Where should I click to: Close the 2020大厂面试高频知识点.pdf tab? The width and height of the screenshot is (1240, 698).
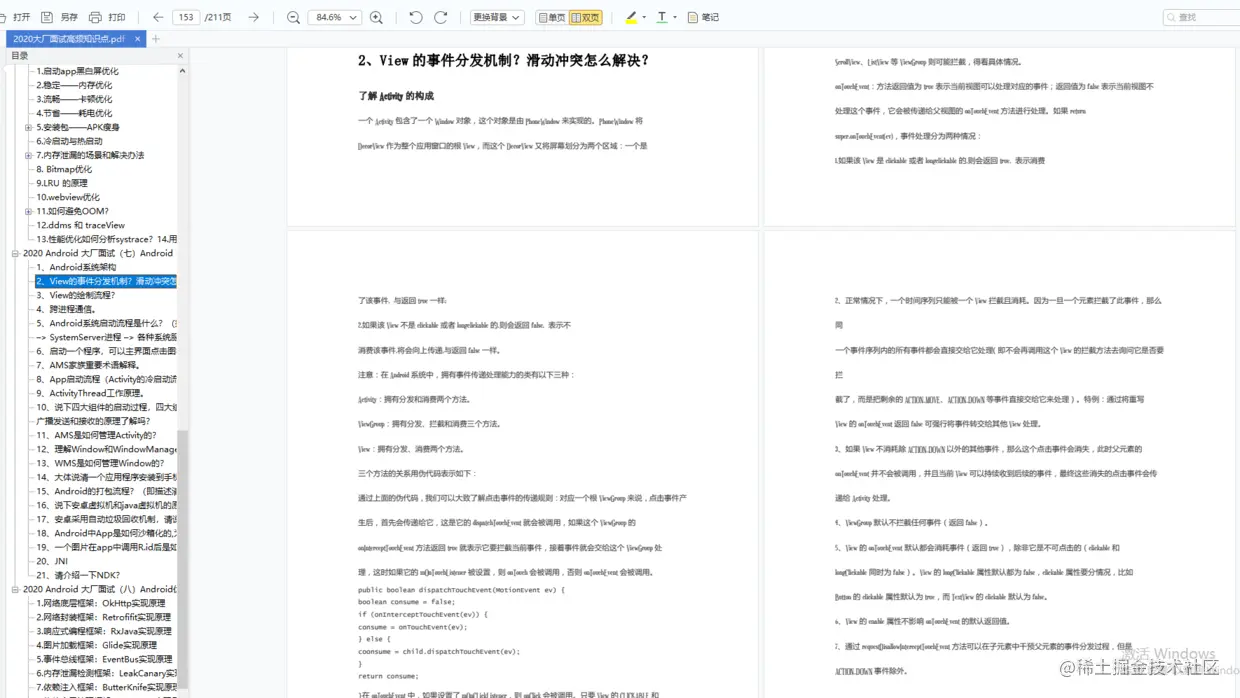(x=138, y=39)
